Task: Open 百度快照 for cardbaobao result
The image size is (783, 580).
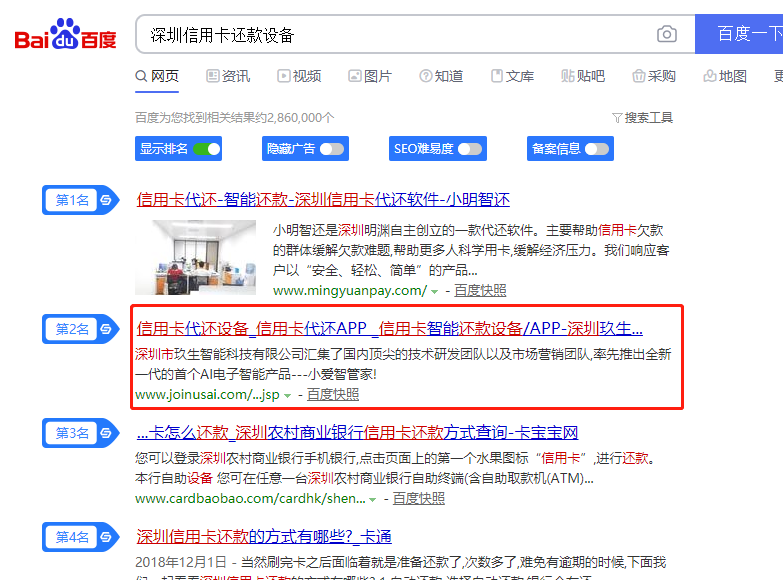Action: (x=418, y=499)
